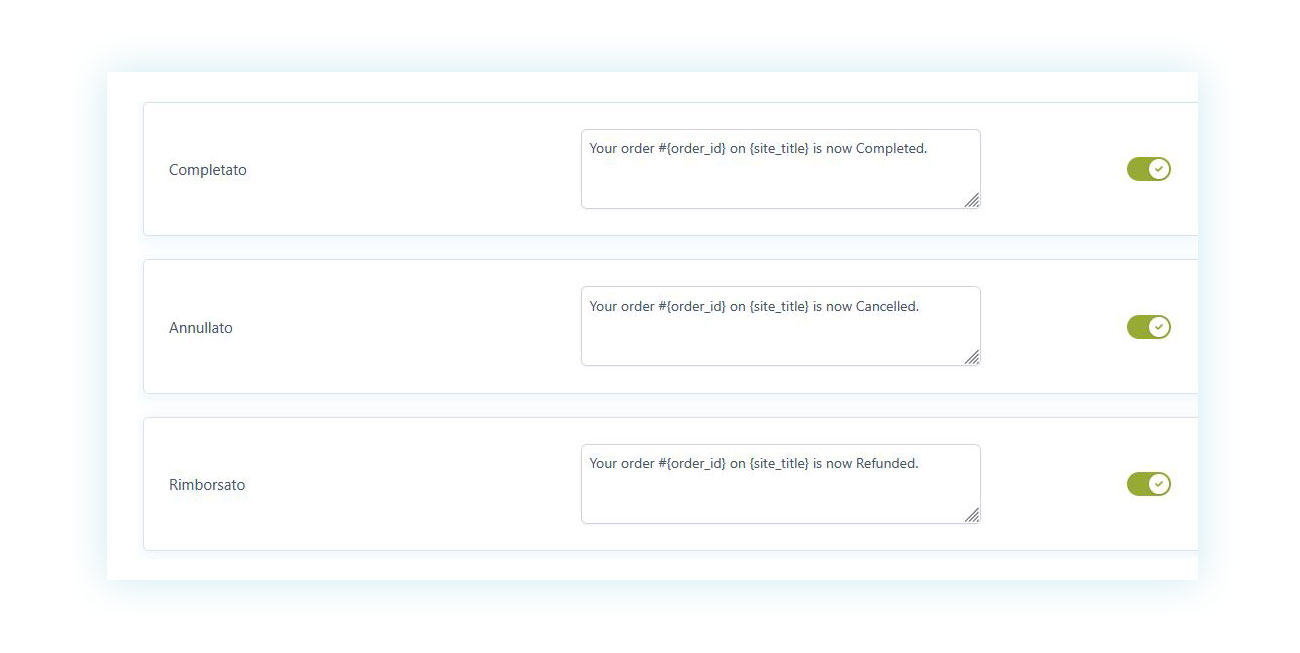The image size is (1300, 653).
Task: Select the Annullato label
Action: coord(201,327)
